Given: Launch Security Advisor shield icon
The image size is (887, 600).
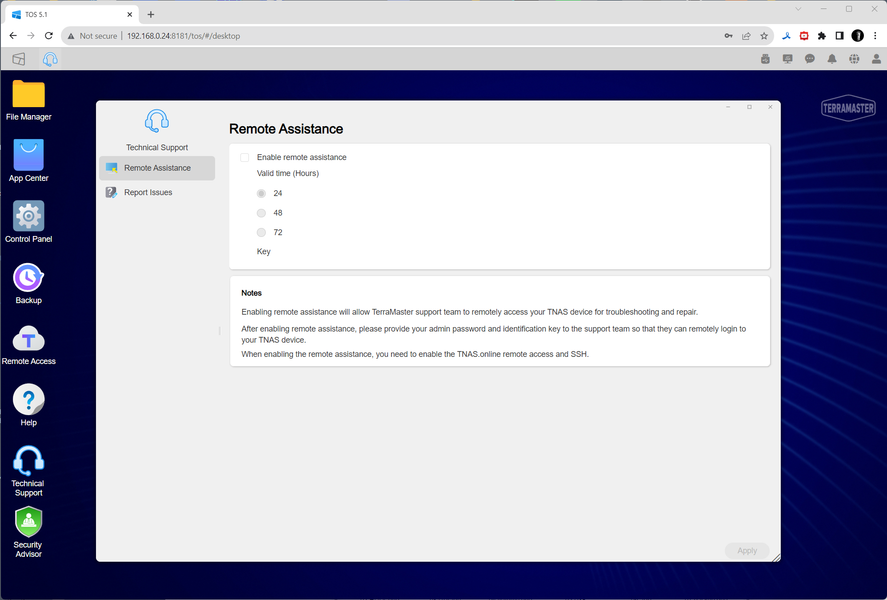Looking at the screenshot, I should tap(28, 533).
